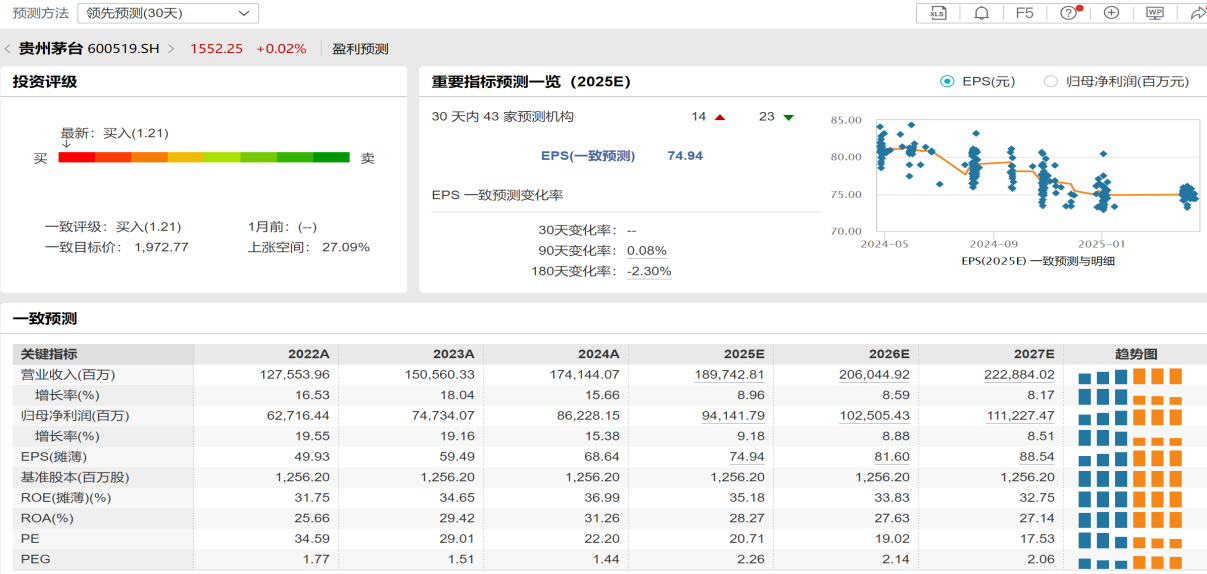Click the EPS(2025E) scatter chart

click(x=1037, y=175)
